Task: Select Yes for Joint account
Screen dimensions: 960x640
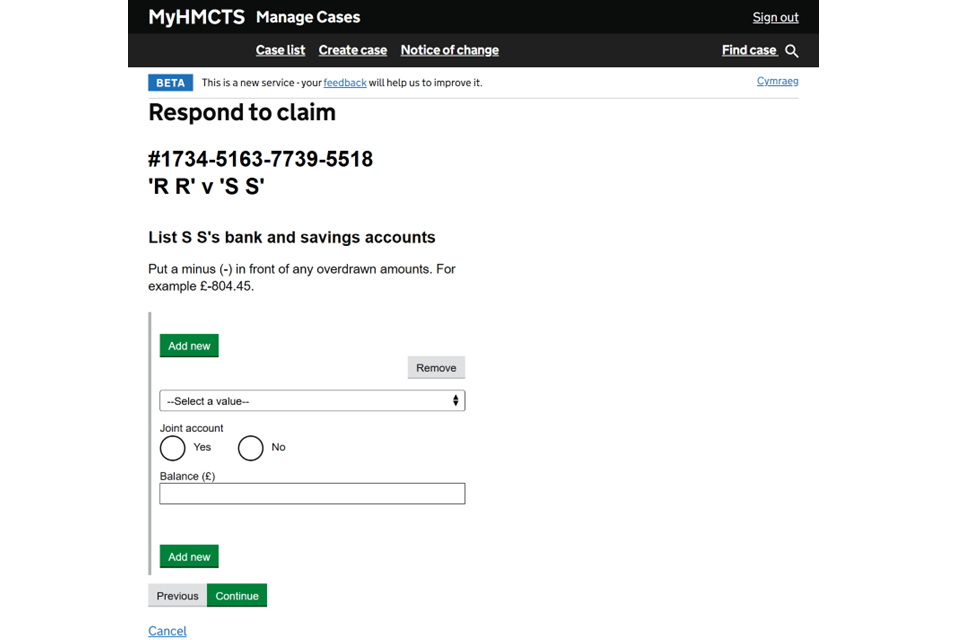Action: pos(173,448)
